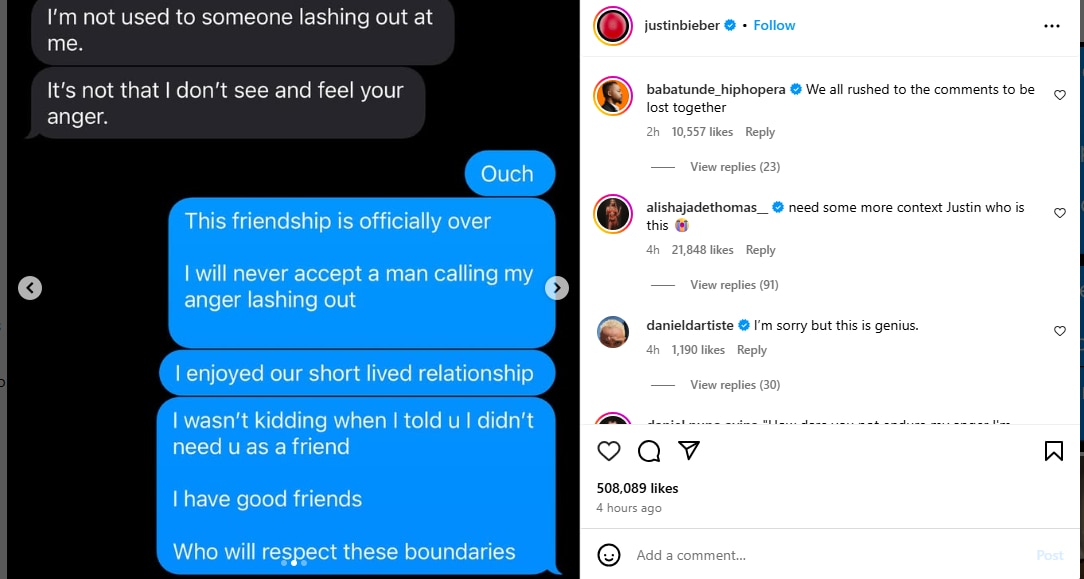Expand View replies (91)

[734, 285]
